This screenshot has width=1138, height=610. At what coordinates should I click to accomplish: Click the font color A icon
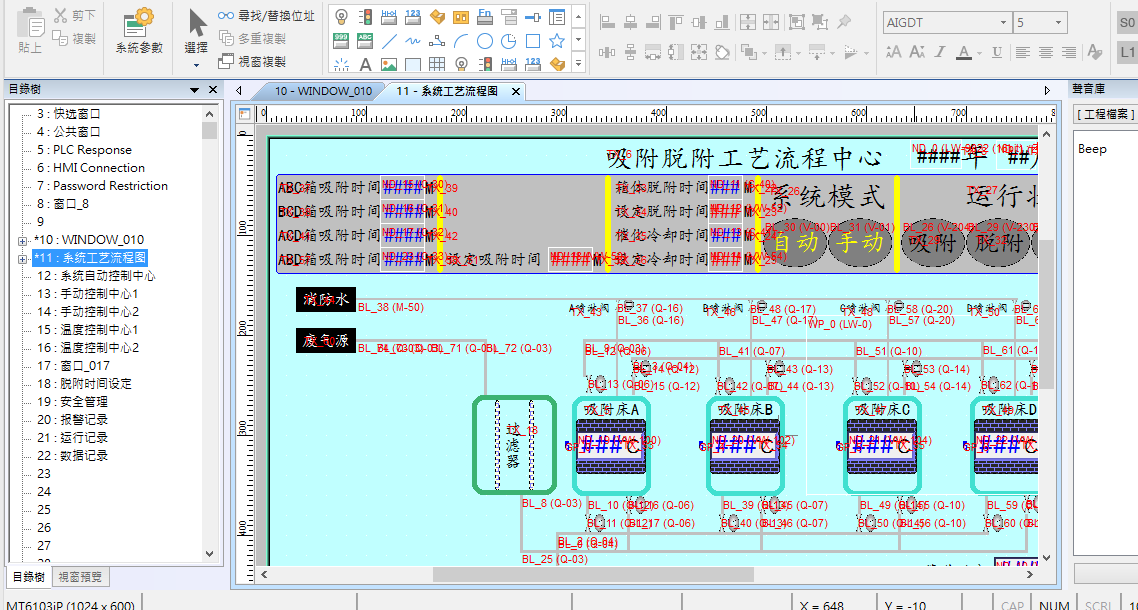(964, 52)
